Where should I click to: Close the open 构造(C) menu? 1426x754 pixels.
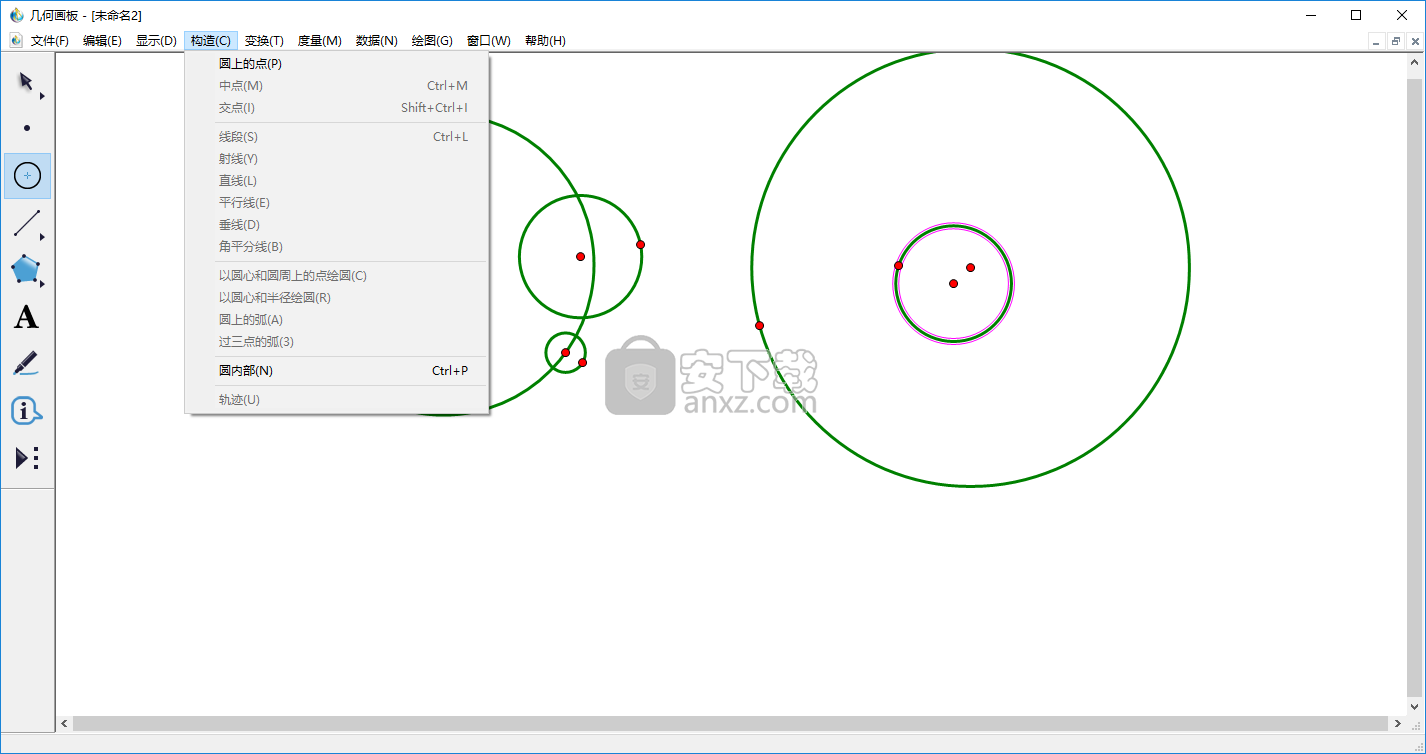point(211,41)
